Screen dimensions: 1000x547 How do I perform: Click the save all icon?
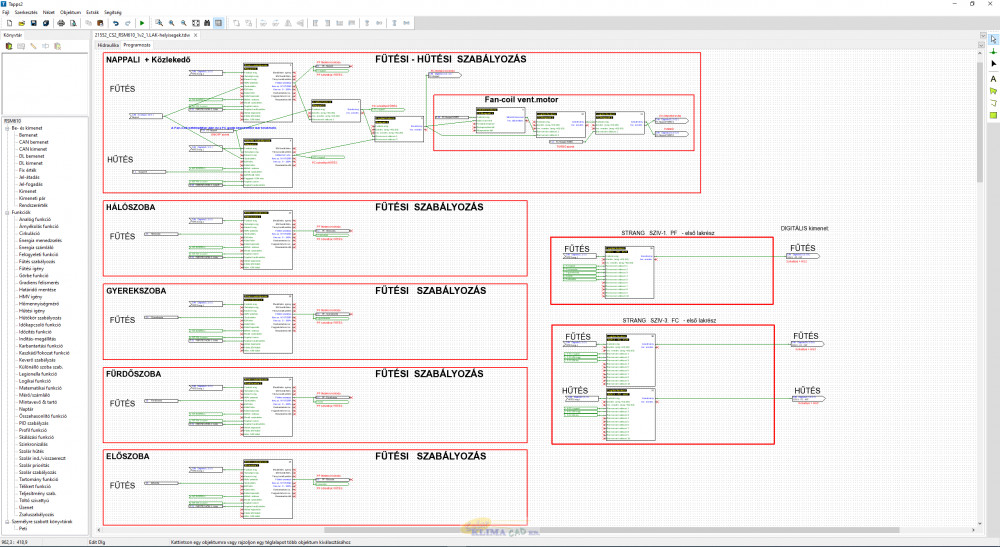[46, 23]
